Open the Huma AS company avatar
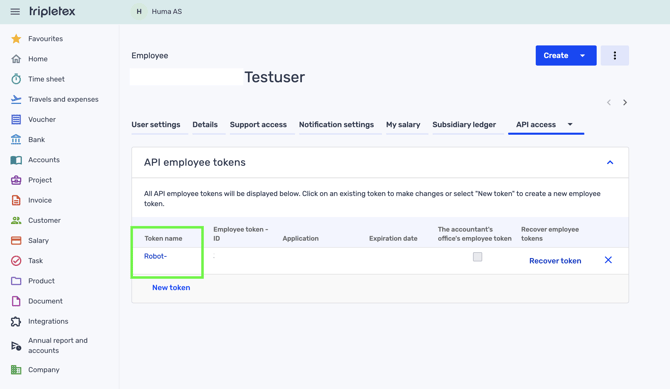 pos(139,12)
